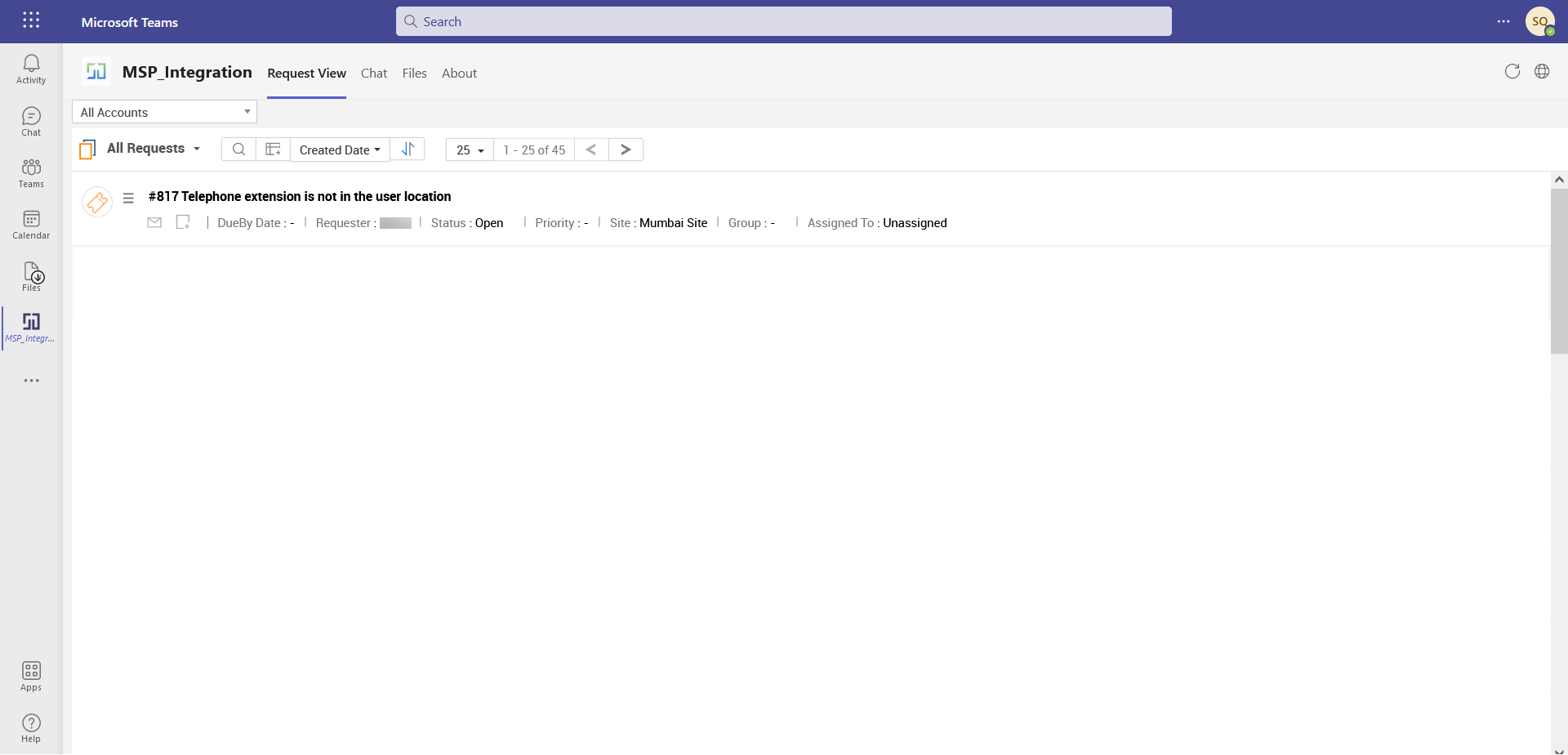Image resolution: width=1568 pixels, height=755 pixels.
Task: Open the About tab
Action: tap(459, 73)
